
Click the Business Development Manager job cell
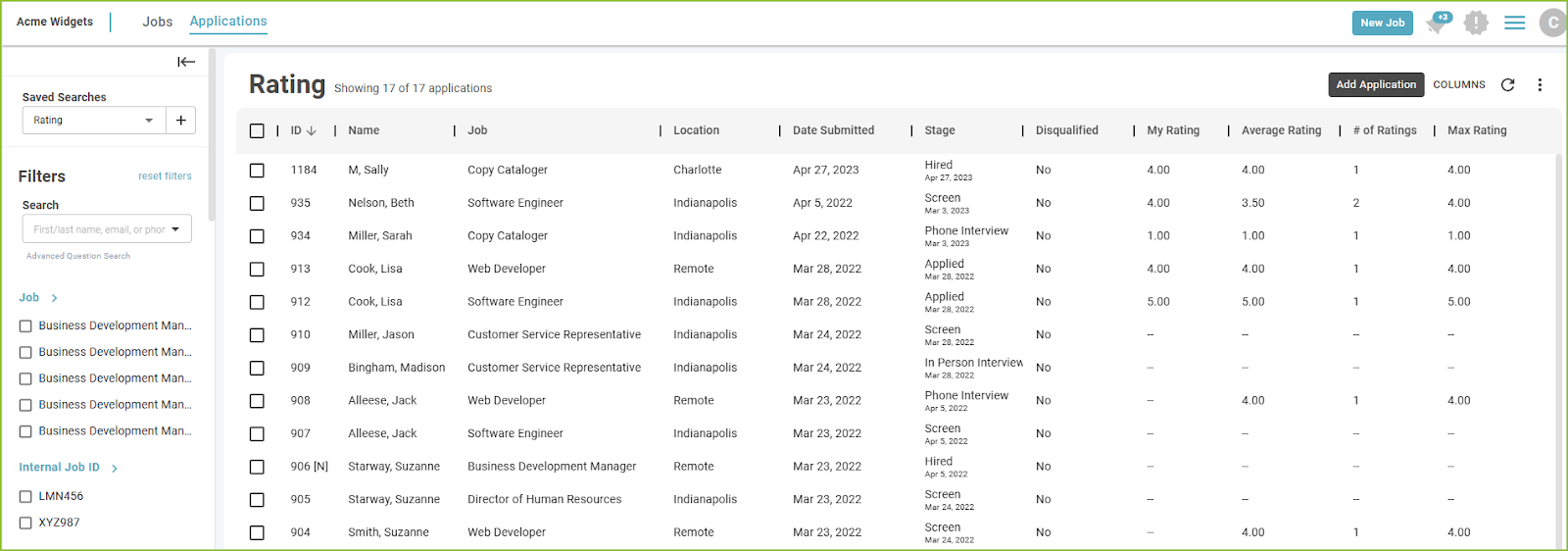click(x=552, y=467)
